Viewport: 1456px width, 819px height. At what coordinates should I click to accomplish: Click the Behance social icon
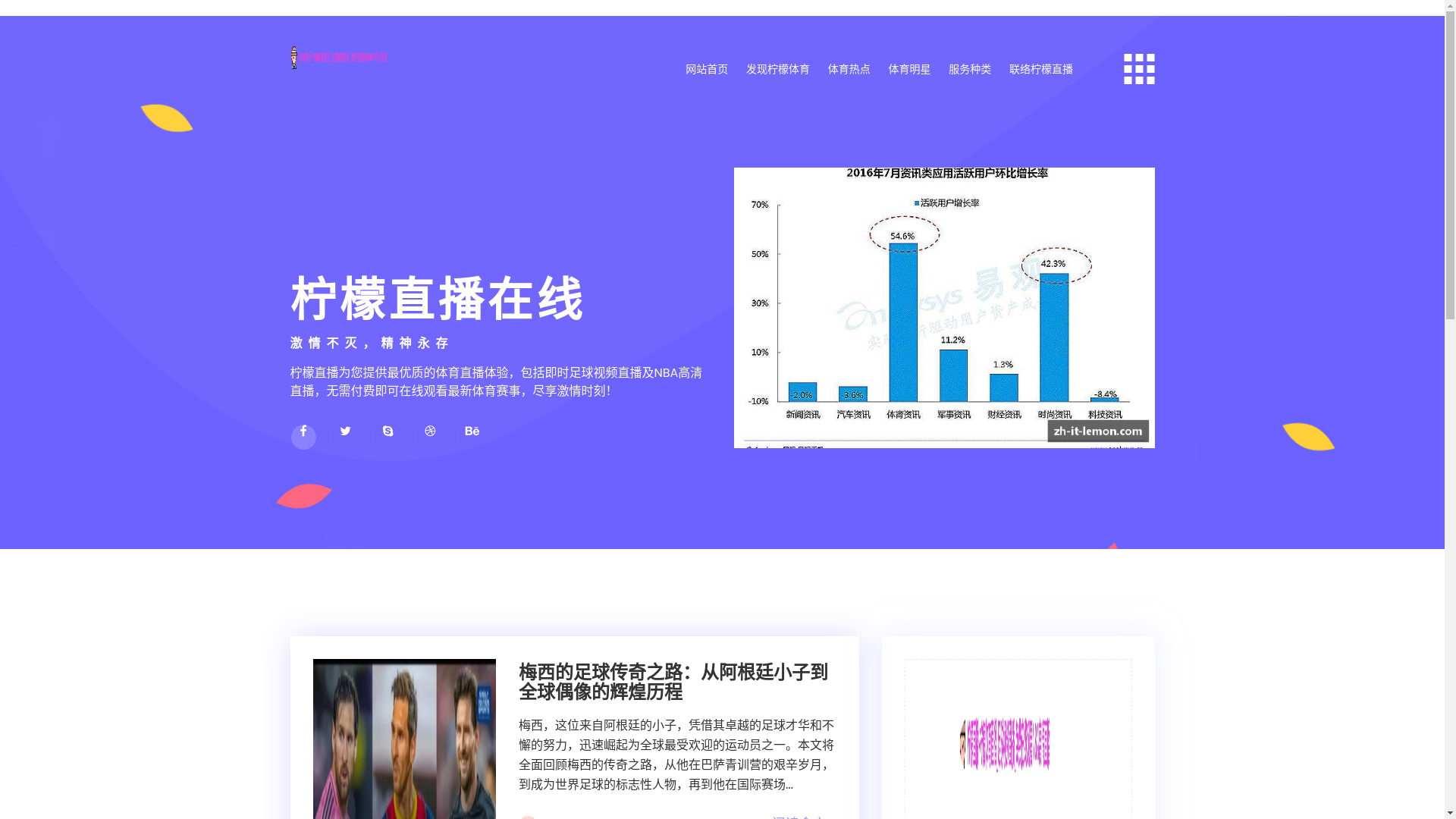472,431
